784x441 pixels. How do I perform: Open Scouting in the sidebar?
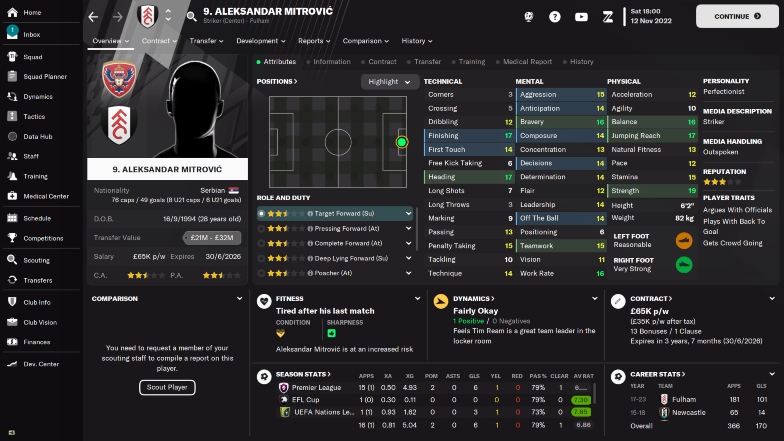(x=36, y=260)
